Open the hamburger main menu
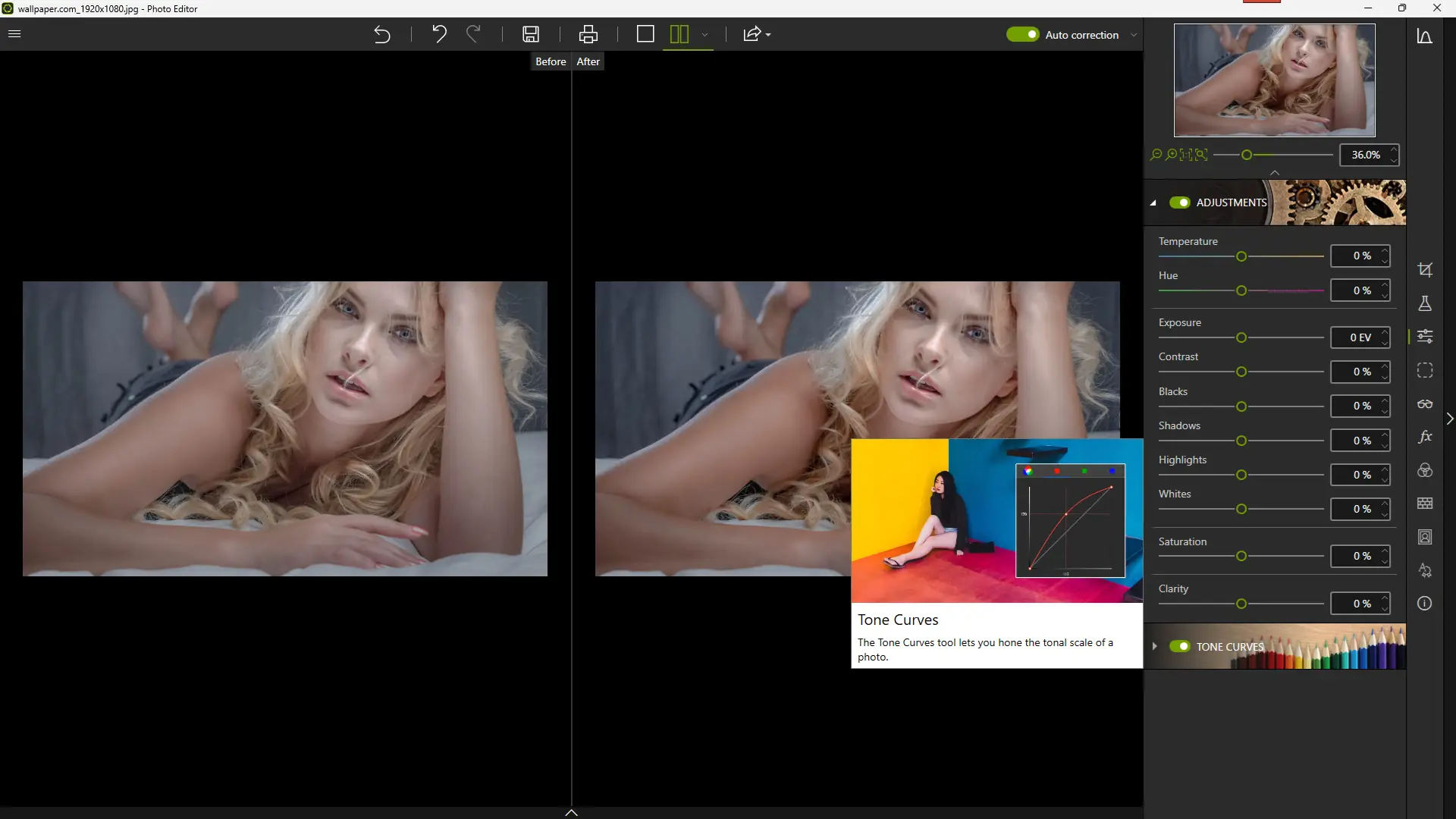The image size is (1456, 819). point(14,33)
